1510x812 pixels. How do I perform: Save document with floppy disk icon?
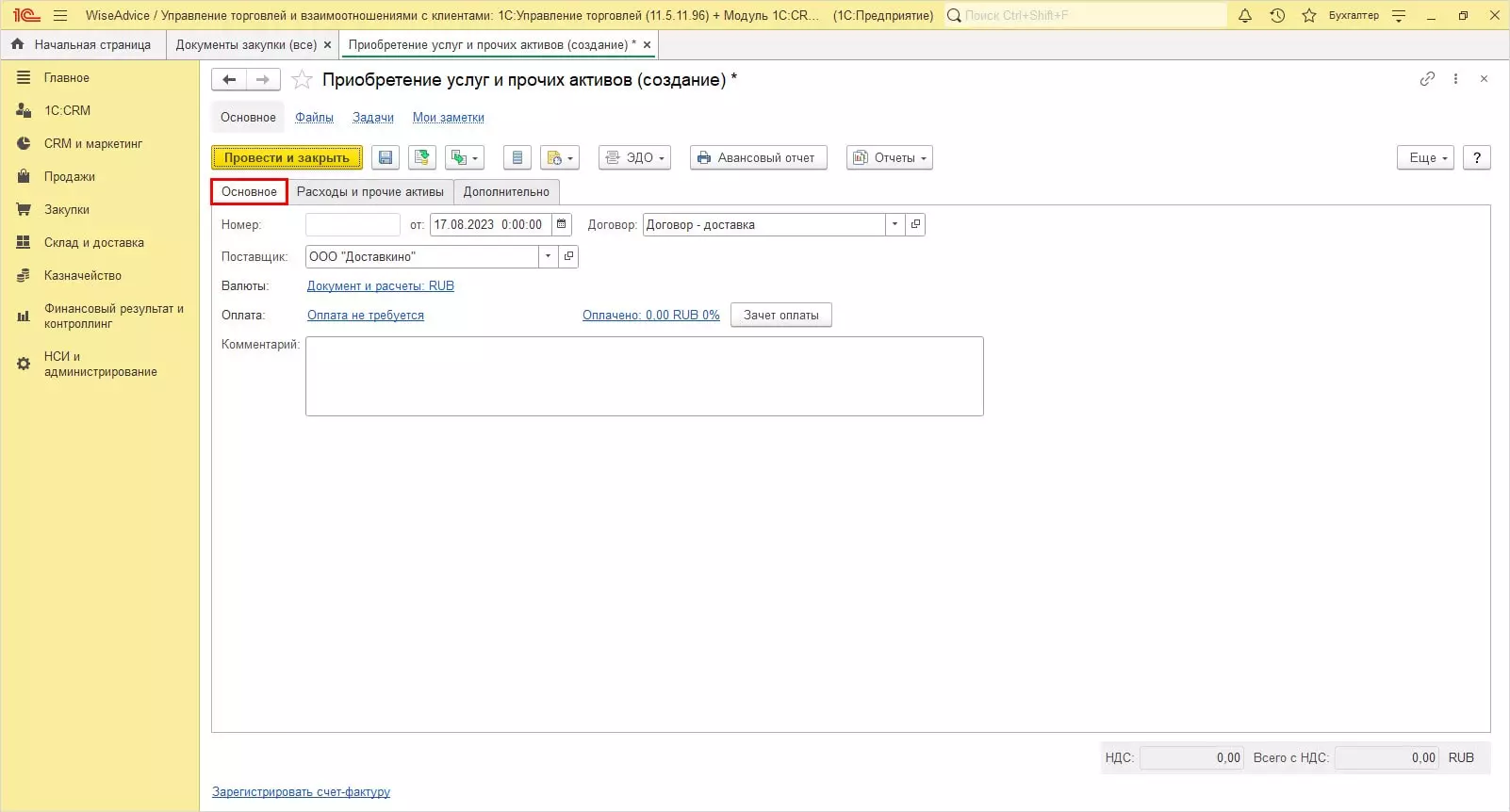(x=386, y=157)
